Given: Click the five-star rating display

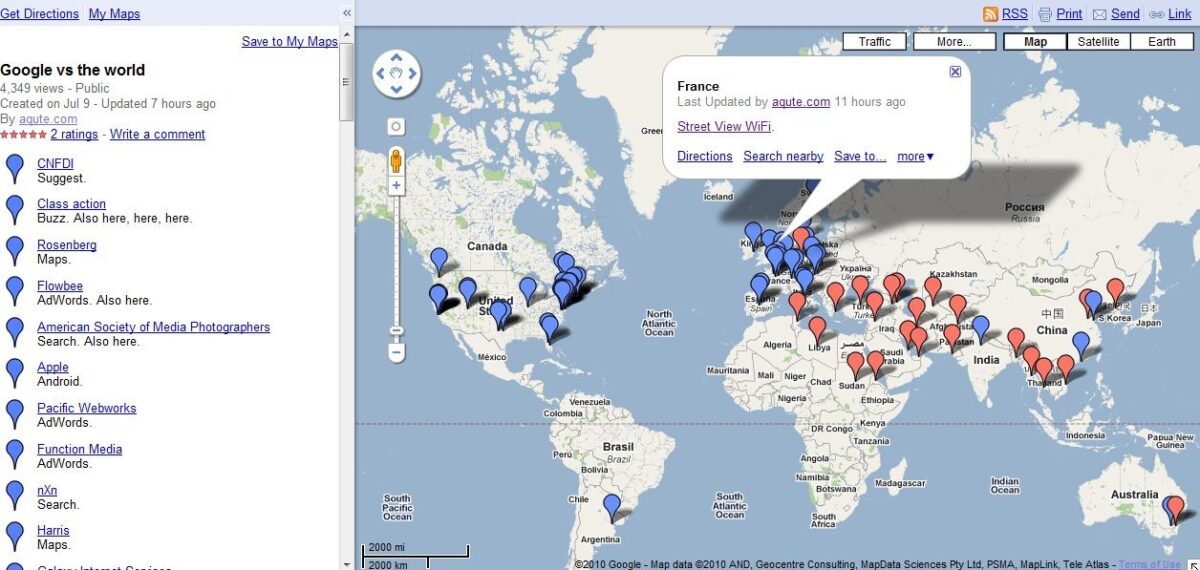Looking at the screenshot, I should [23, 134].
